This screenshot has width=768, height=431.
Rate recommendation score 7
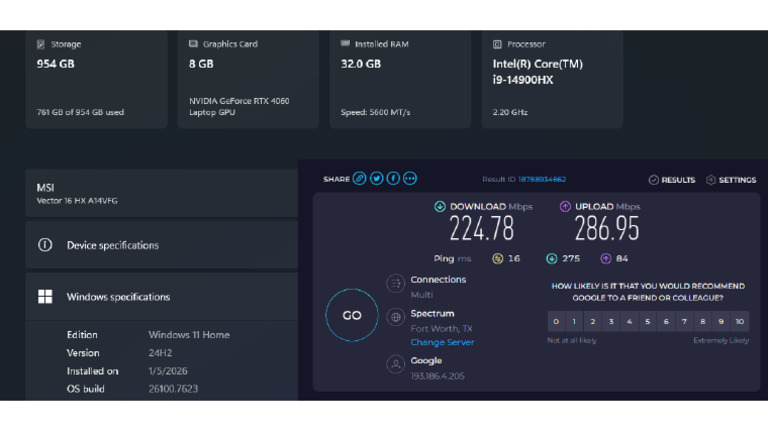pyautogui.click(x=684, y=321)
